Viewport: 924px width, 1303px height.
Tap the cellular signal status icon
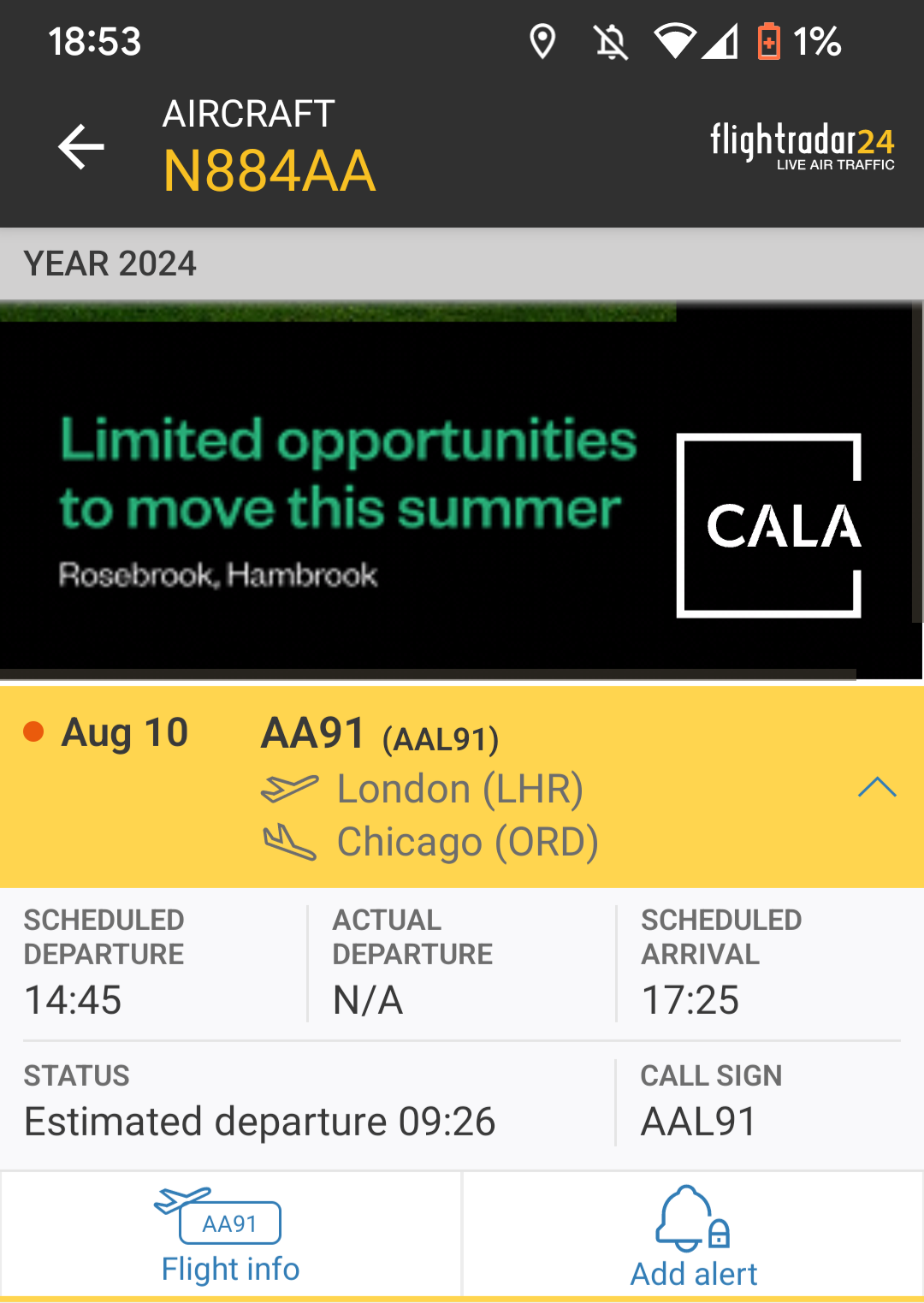coord(720,41)
